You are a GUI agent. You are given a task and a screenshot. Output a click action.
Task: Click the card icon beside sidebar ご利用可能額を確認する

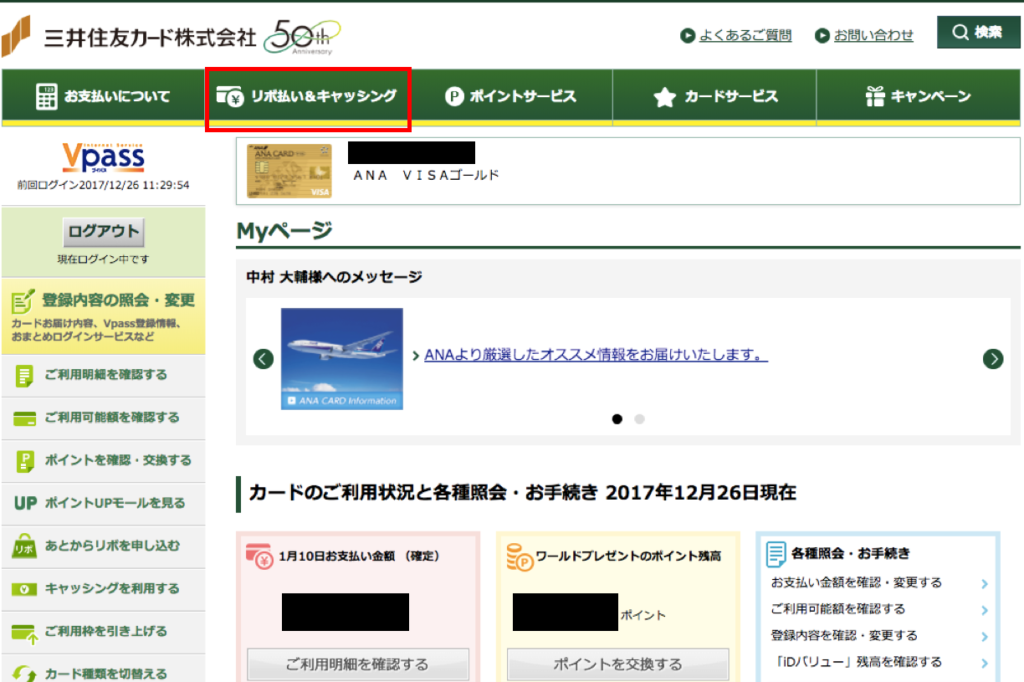point(25,419)
